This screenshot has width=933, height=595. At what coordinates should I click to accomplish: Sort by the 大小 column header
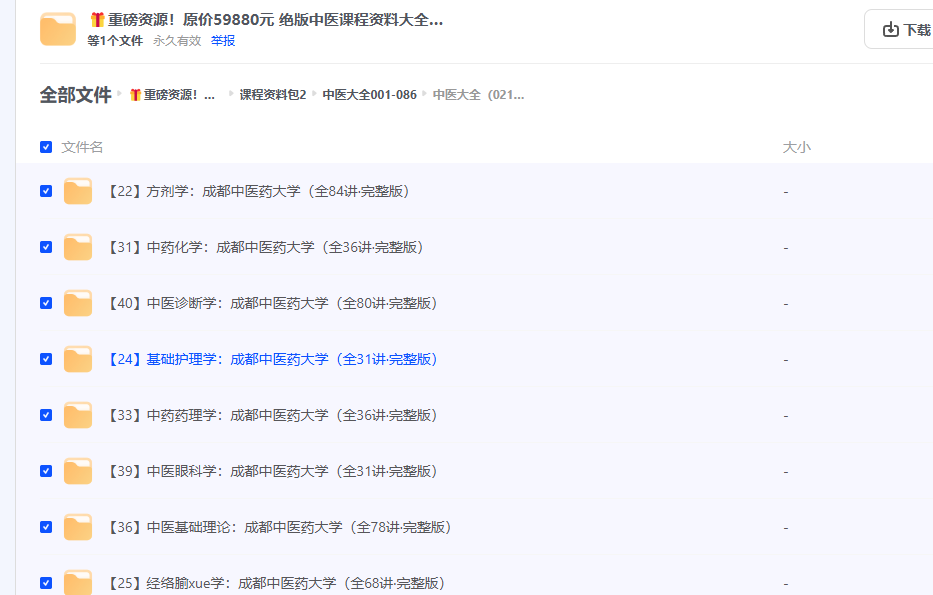click(797, 147)
